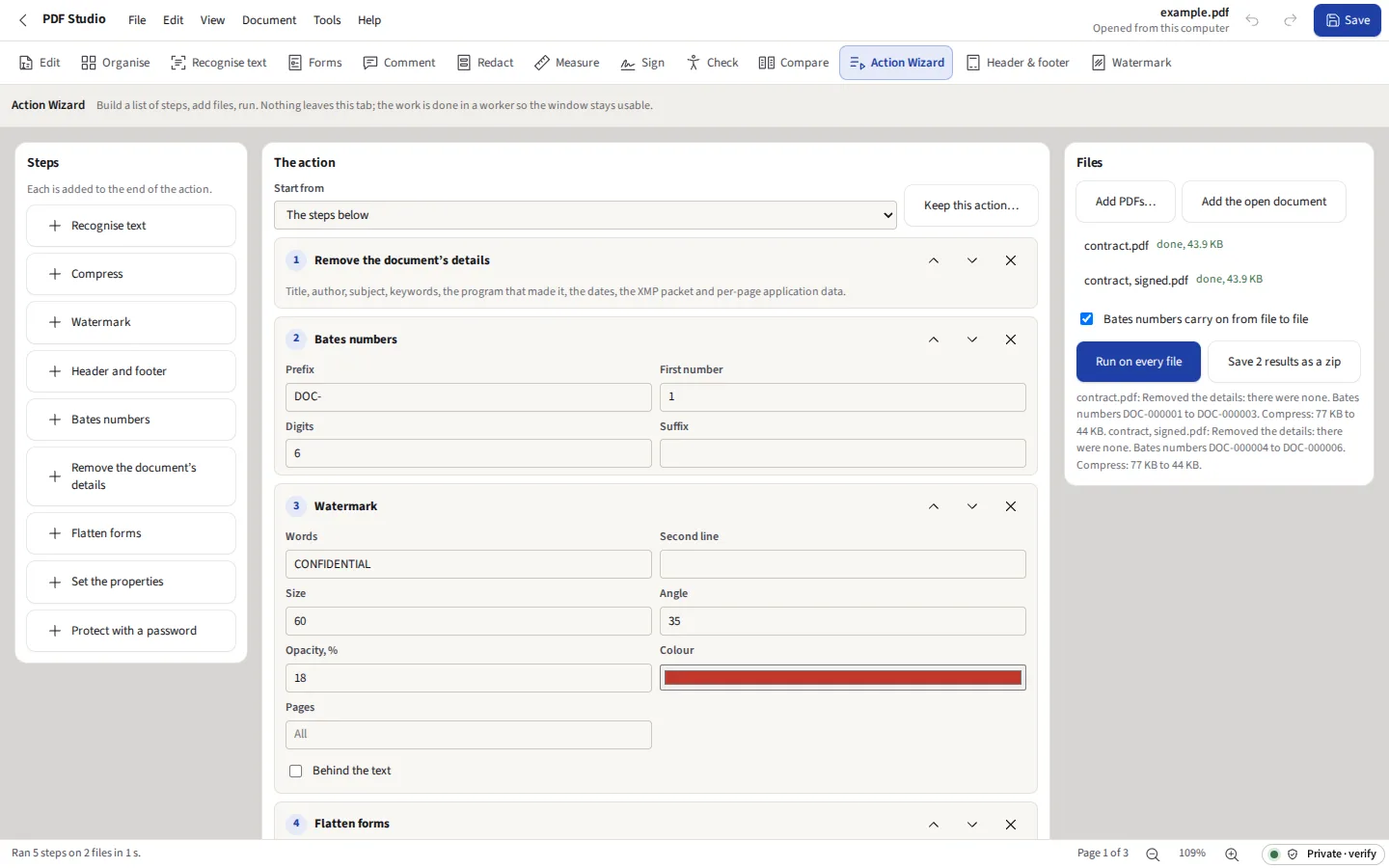Click Run on every file

pyautogui.click(x=1138, y=362)
